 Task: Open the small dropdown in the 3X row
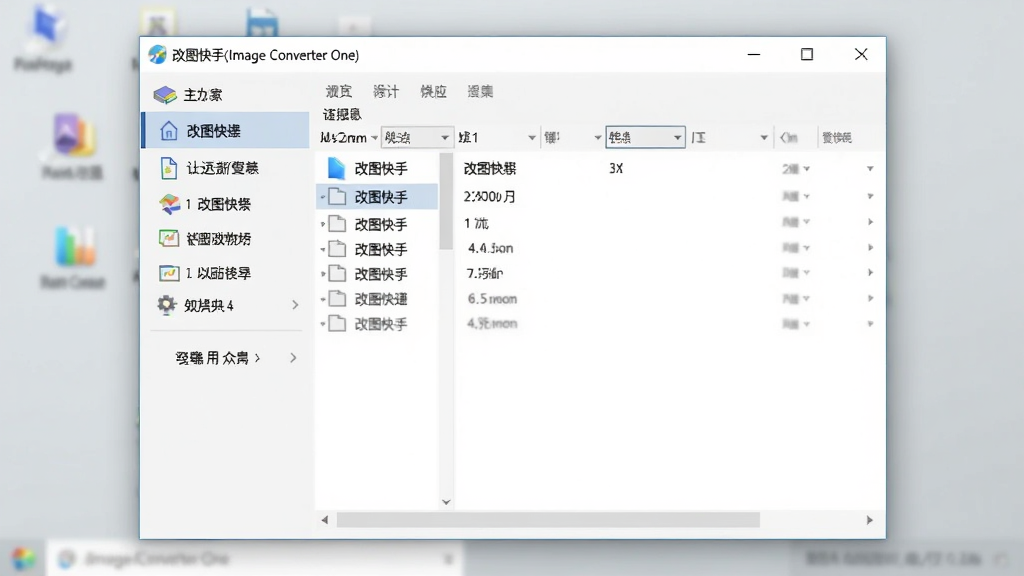point(807,169)
